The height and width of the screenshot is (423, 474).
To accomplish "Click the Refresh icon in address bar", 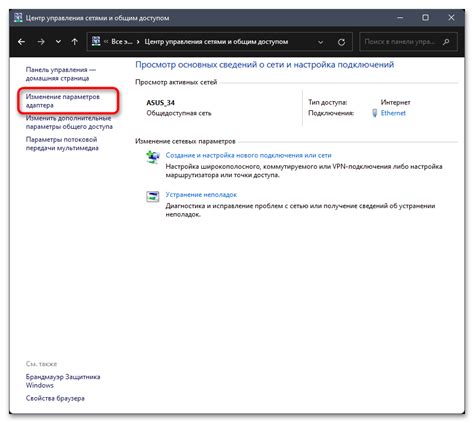I will [x=341, y=42].
